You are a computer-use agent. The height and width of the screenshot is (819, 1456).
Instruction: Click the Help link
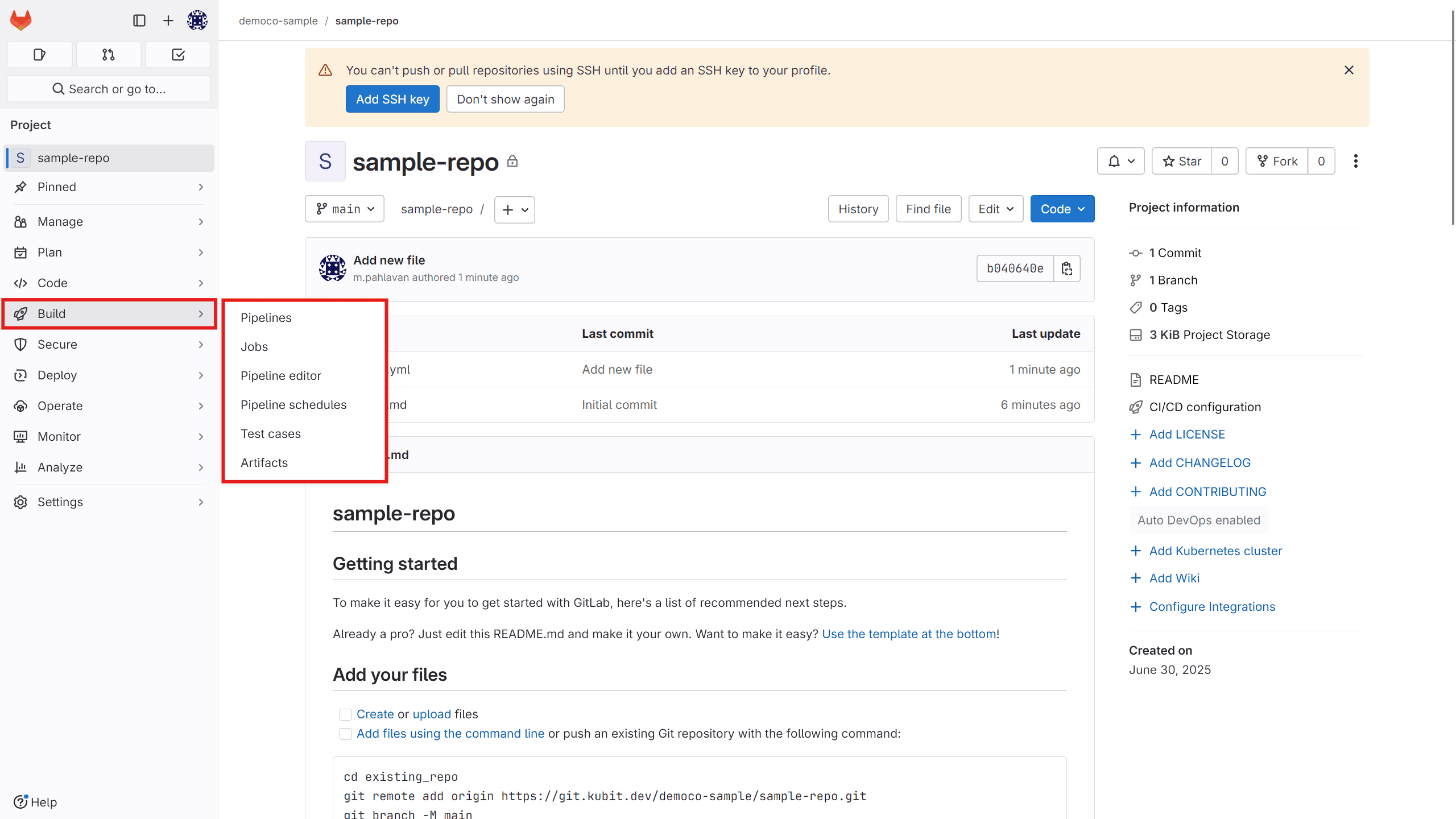(x=35, y=802)
